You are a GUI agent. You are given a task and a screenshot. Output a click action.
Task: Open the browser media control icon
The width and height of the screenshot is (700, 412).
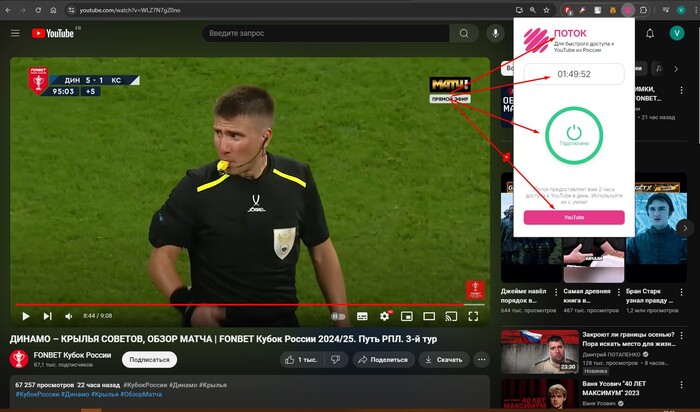point(666,10)
